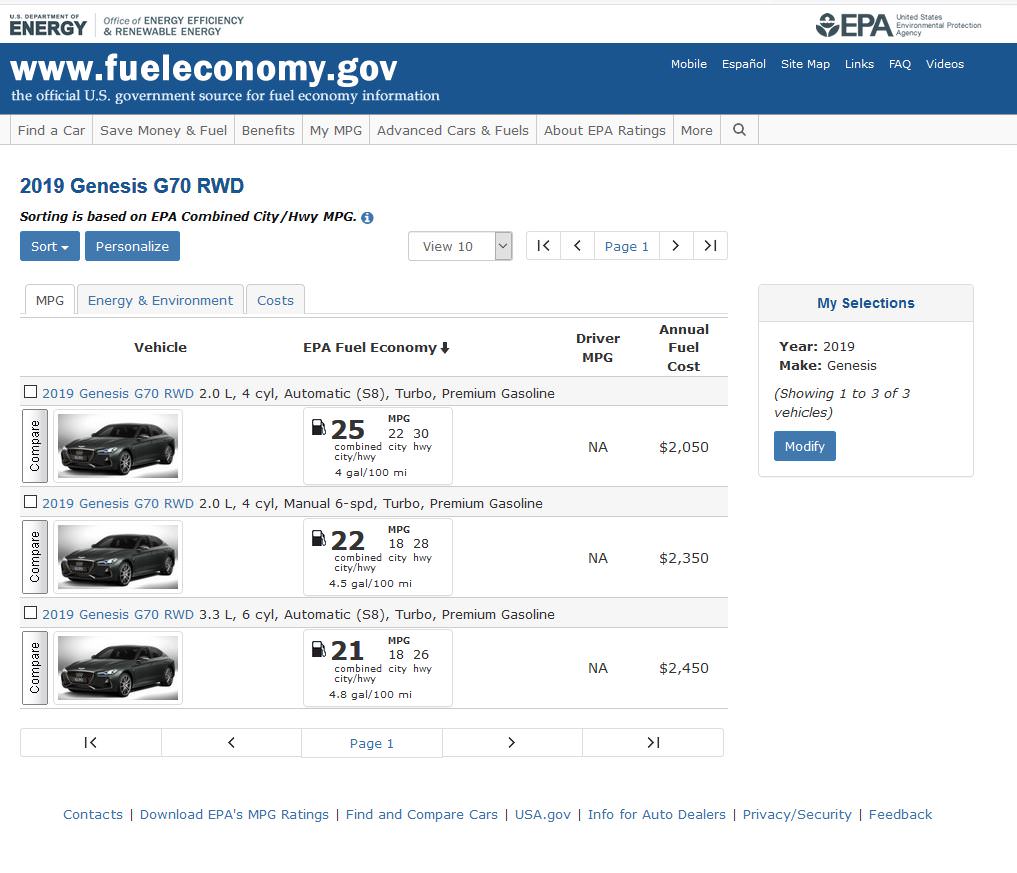
Task: Click the Personalize button
Action: coord(132,246)
